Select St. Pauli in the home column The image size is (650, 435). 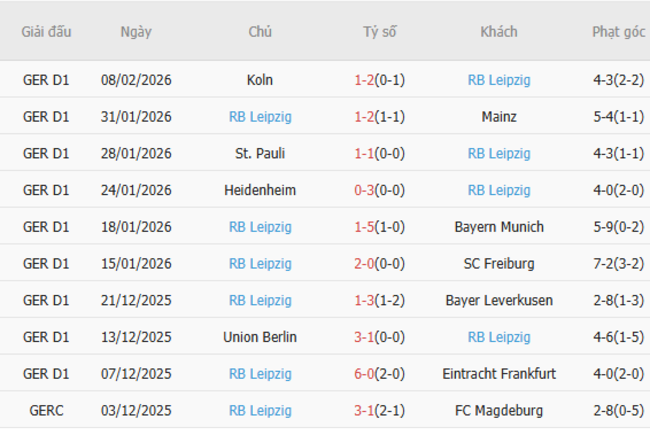tap(260, 153)
